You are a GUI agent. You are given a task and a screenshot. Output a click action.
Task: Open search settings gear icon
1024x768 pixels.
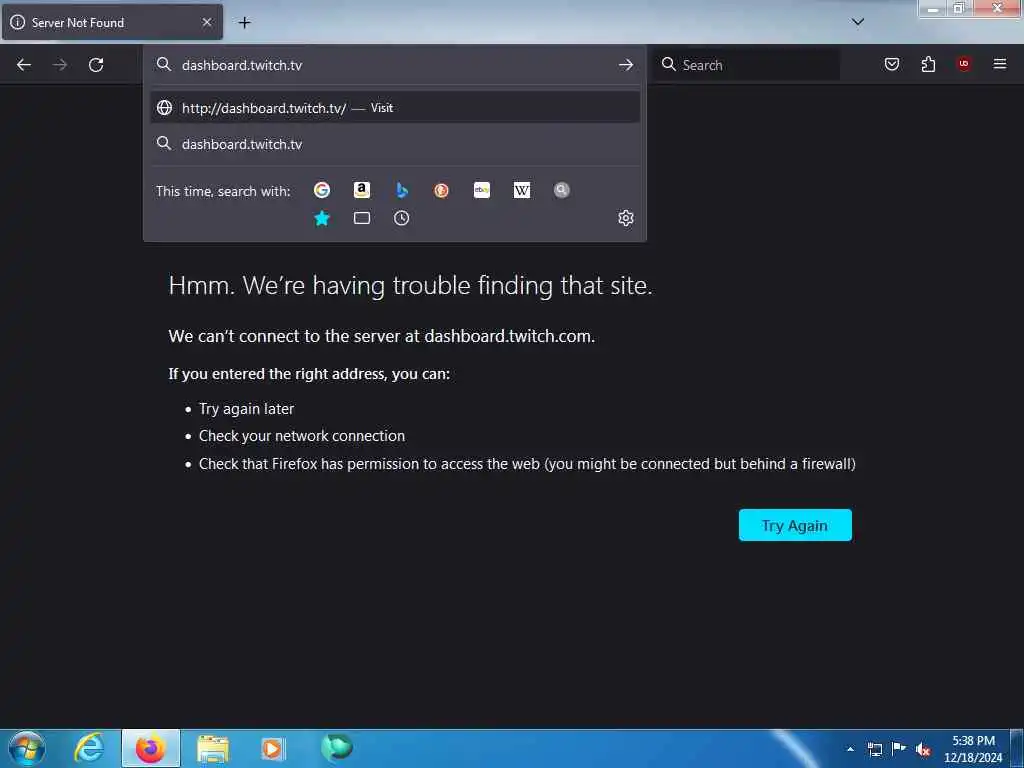tap(626, 218)
